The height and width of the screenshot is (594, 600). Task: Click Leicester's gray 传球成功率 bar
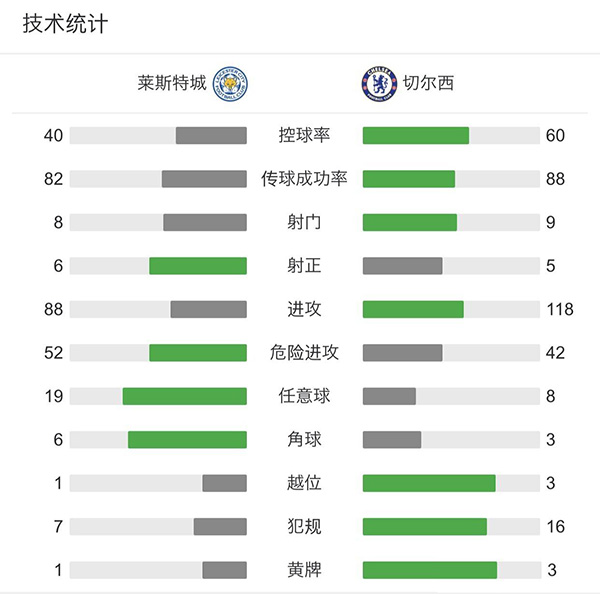pyautogui.click(x=204, y=179)
